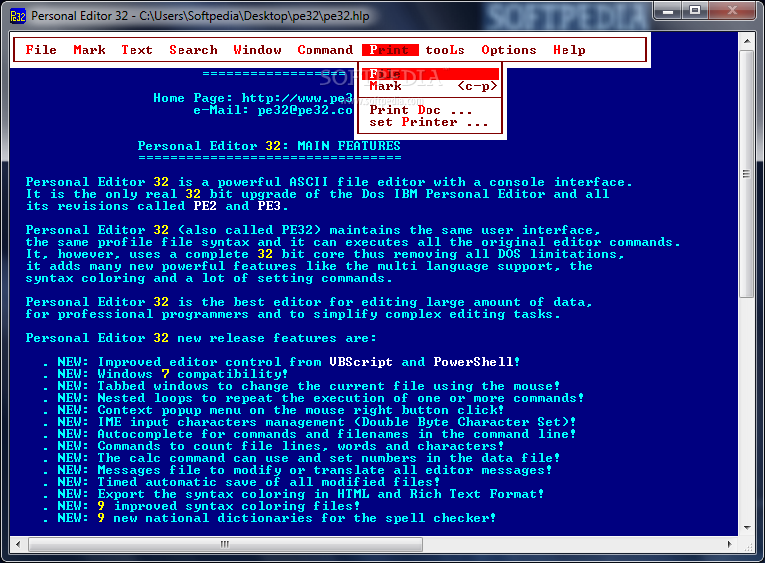Image resolution: width=765 pixels, height=563 pixels.
Task: Click the horizontal scrollbar thumb
Action: pyautogui.click(x=225, y=544)
